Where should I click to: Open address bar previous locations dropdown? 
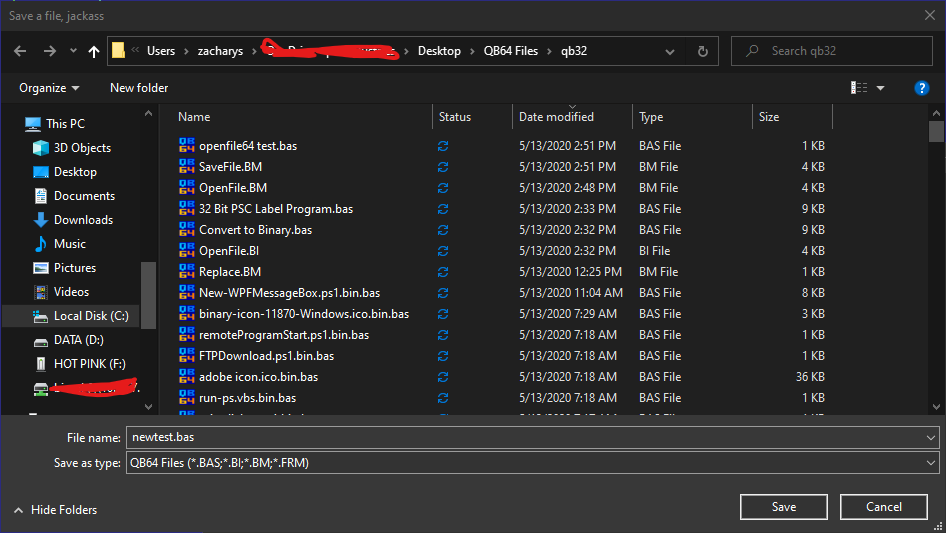[x=671, y=51]
